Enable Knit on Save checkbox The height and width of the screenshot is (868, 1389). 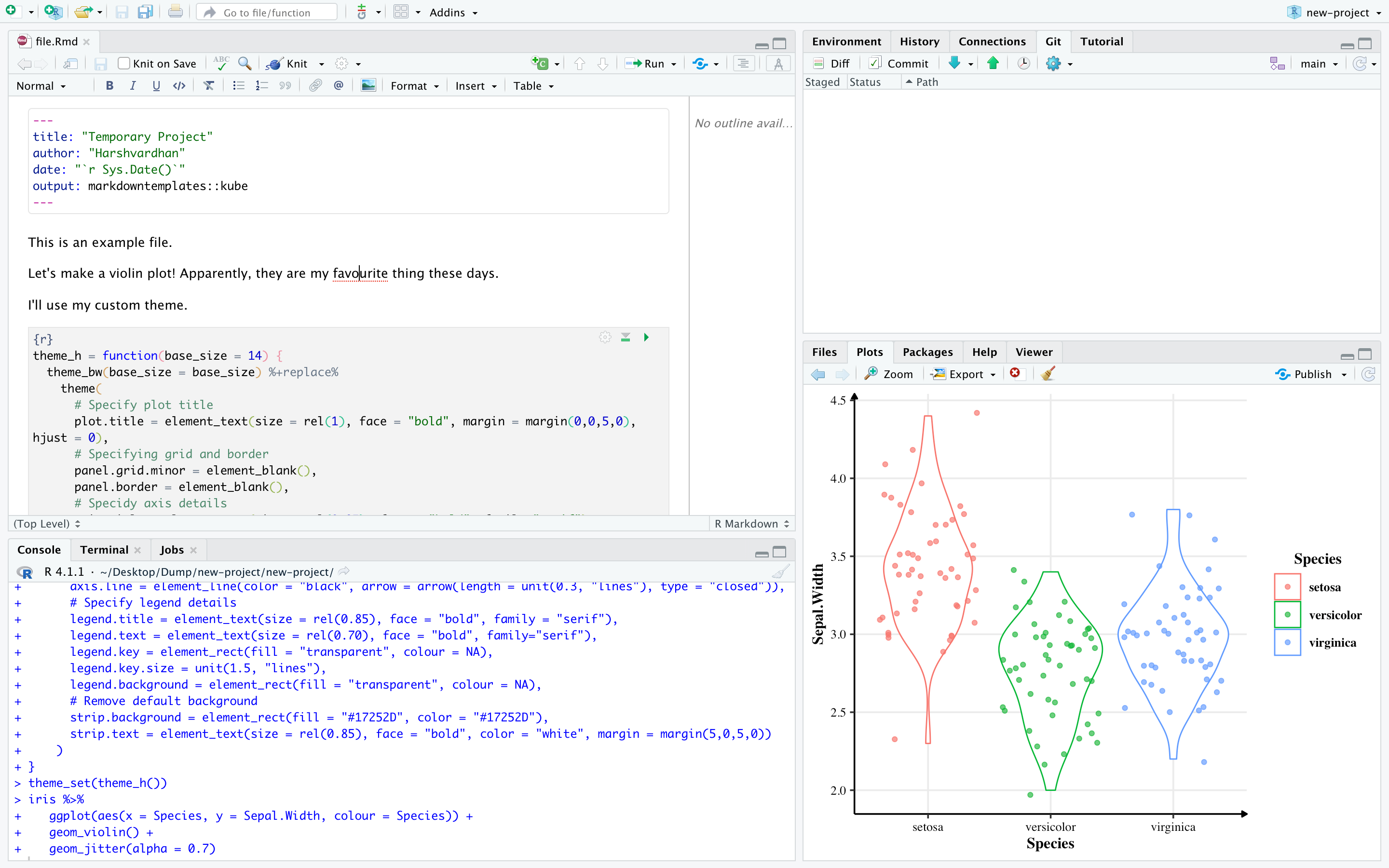point(124,63)
